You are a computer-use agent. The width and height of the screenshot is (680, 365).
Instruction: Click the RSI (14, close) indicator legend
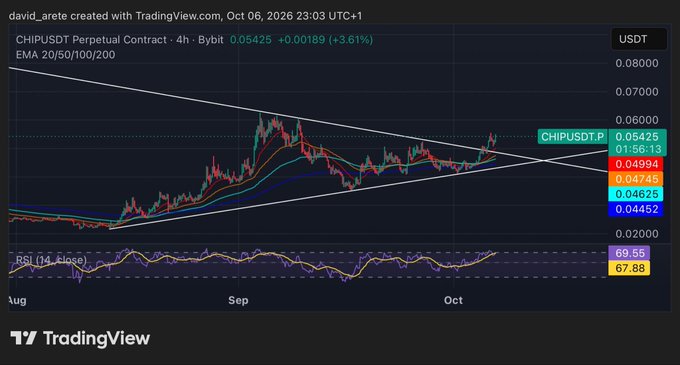(51, 260)
